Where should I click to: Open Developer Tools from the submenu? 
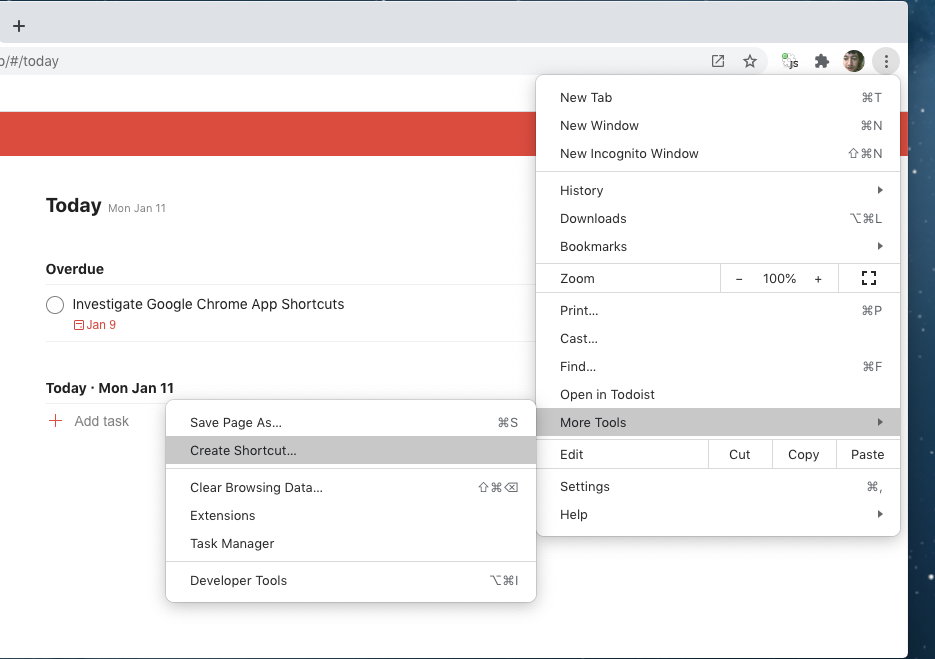[351, 580]
